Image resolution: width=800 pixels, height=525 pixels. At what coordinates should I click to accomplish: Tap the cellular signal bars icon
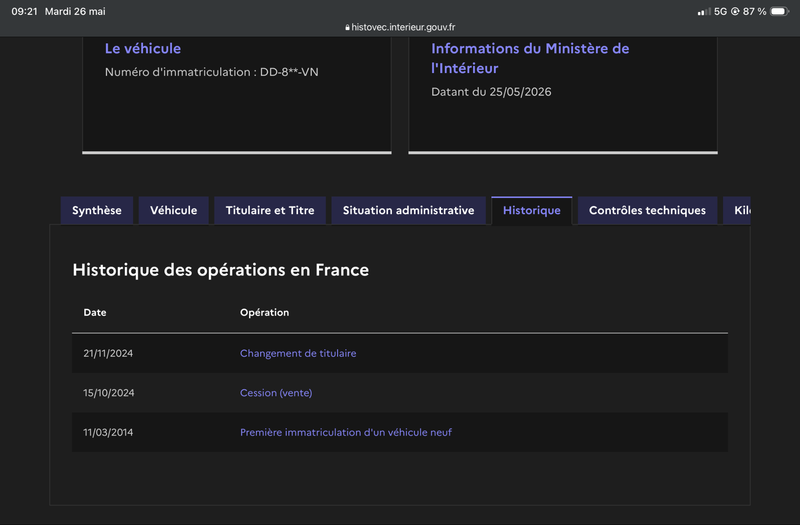(704, 11)
